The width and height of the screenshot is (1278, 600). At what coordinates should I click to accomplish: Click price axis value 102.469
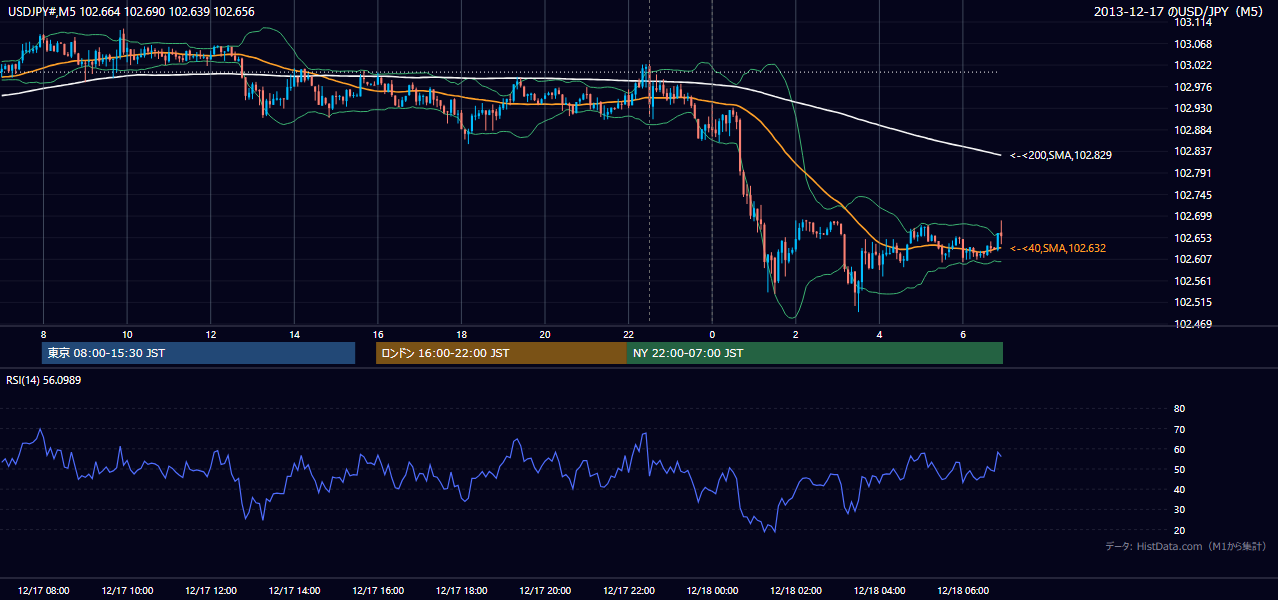tap(1192, 324)
